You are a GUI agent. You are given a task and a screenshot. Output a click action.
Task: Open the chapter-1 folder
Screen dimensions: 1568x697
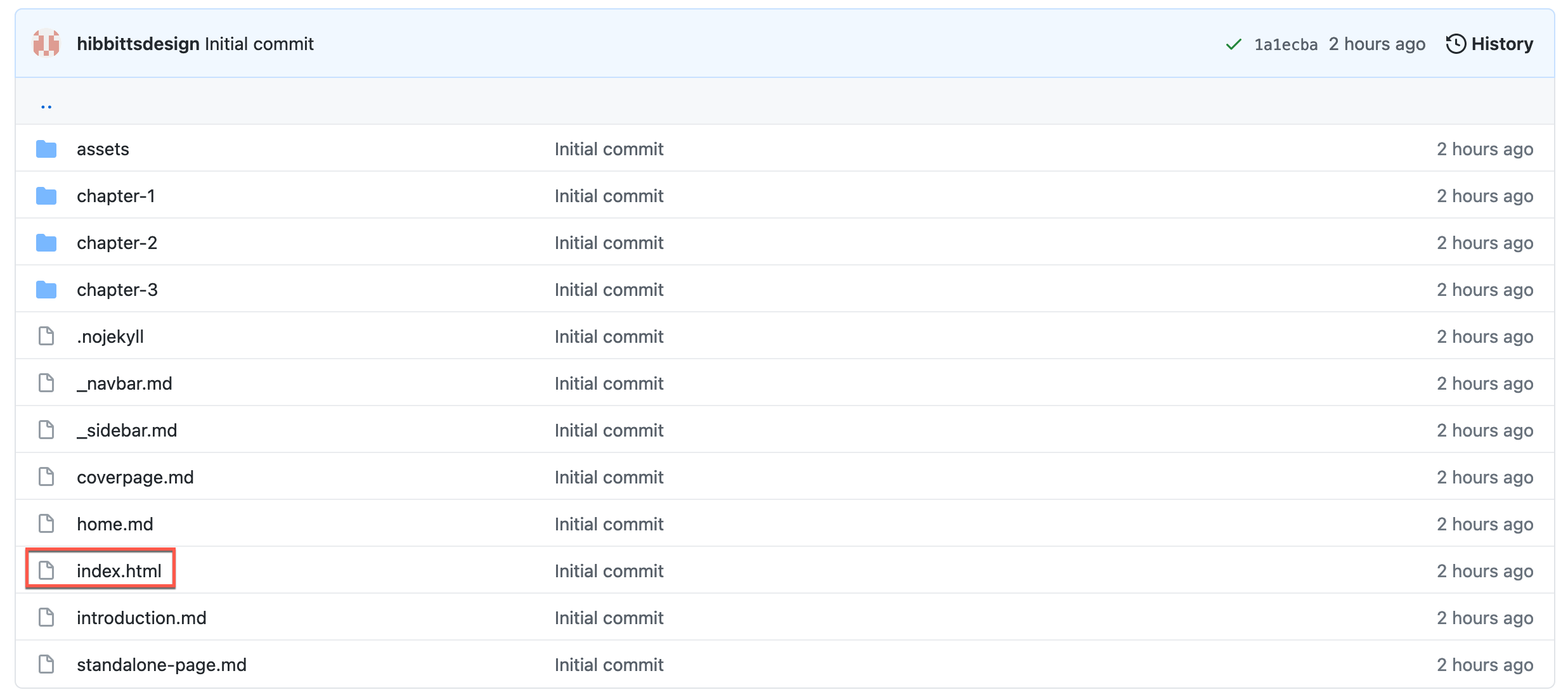click(116, 196)
